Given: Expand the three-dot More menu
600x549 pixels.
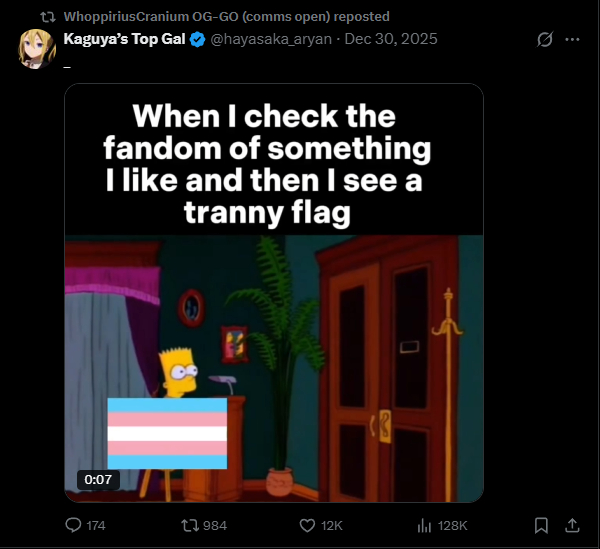Looking at the screenshot, I should point(573,39).
